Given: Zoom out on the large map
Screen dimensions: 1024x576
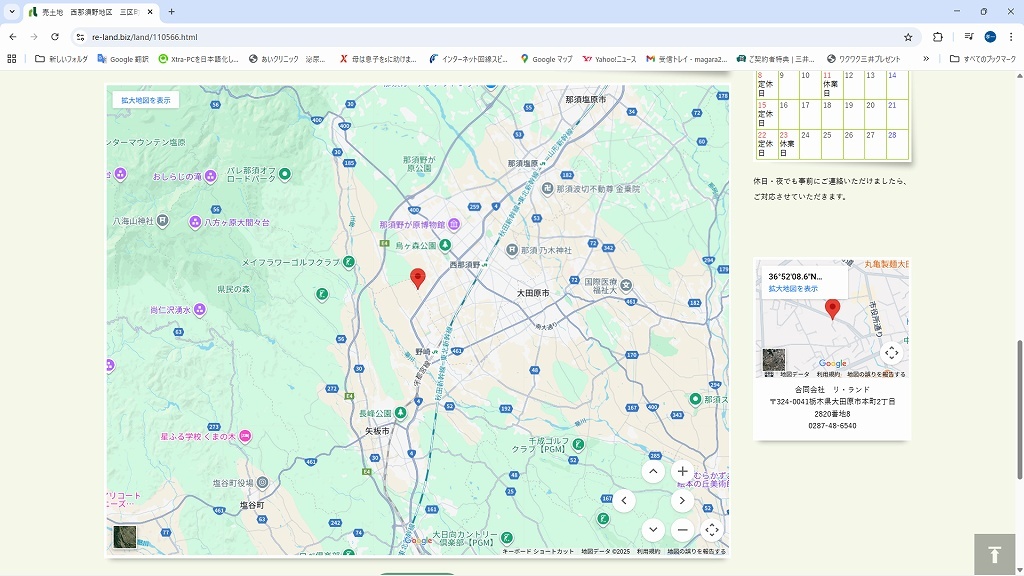Looking at the screenshot, I should click(x=682, y=530).
